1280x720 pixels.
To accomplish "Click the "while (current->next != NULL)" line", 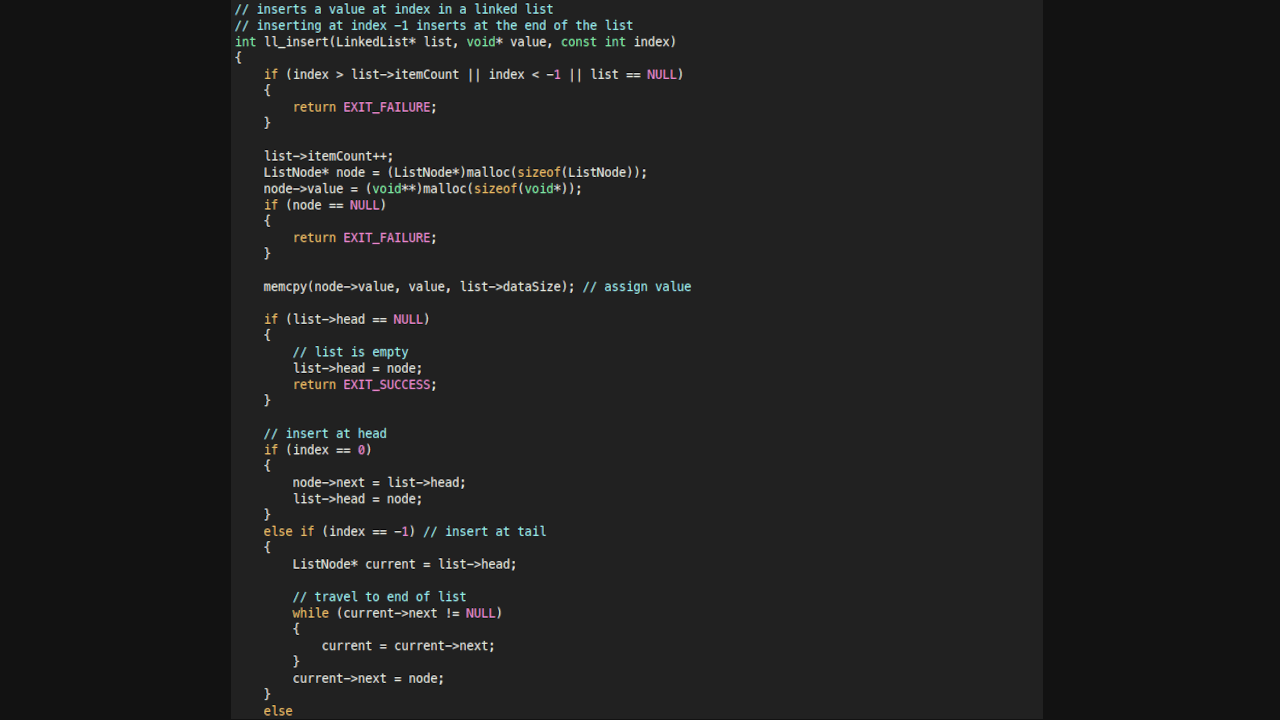I will pos(398,613).
